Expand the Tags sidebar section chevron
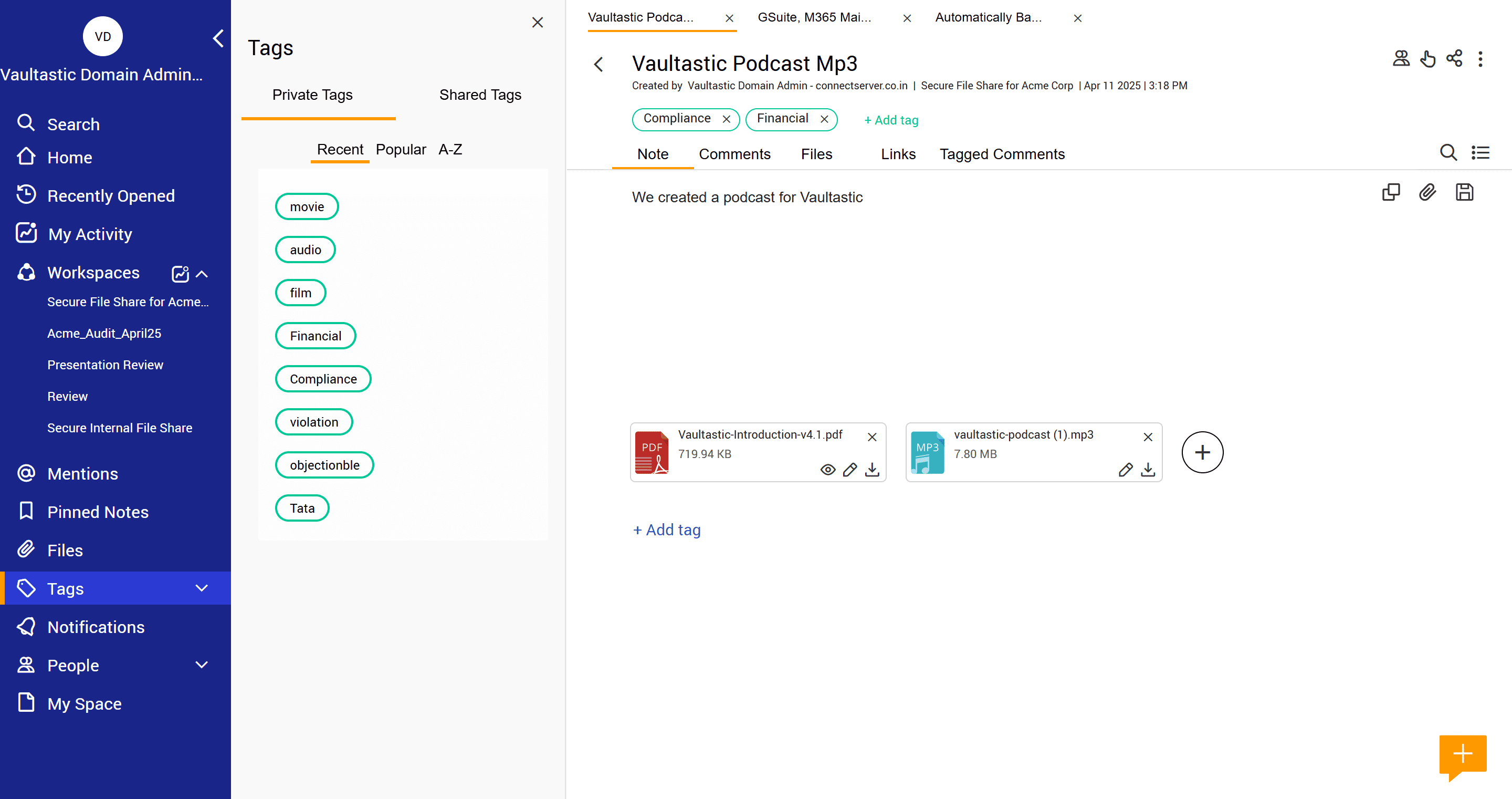Viewport: 1512px width, 799px height. [201, 588]
